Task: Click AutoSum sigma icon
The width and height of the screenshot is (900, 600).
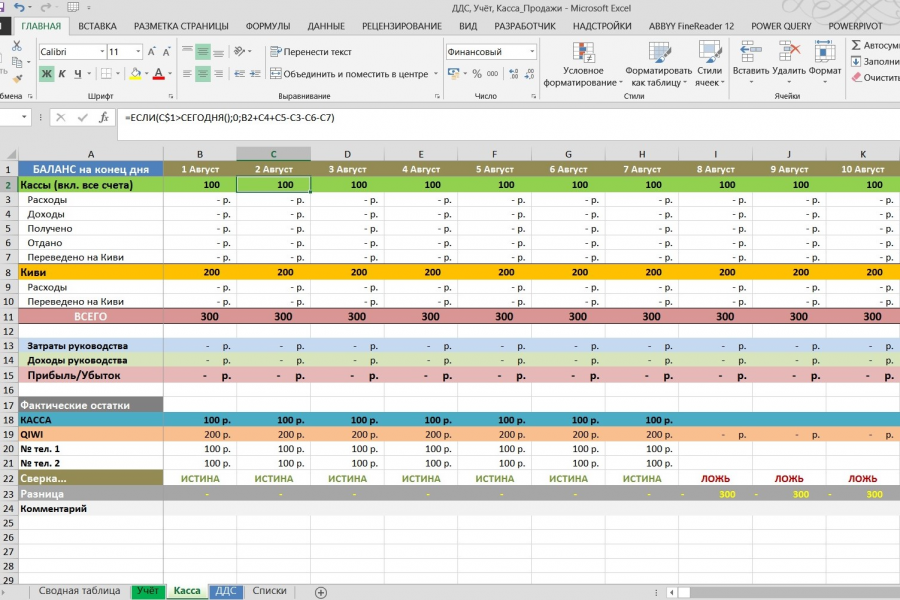Action: click(x=856, y=45)
